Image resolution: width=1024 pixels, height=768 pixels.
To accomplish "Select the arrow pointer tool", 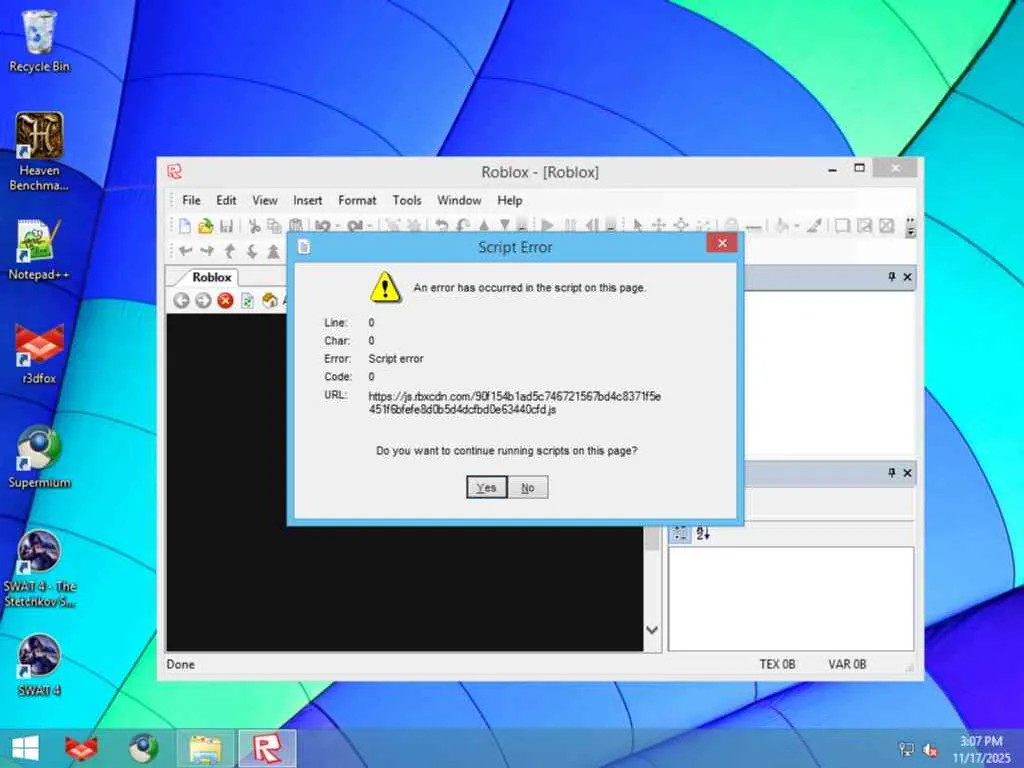I will pos(638,225).
